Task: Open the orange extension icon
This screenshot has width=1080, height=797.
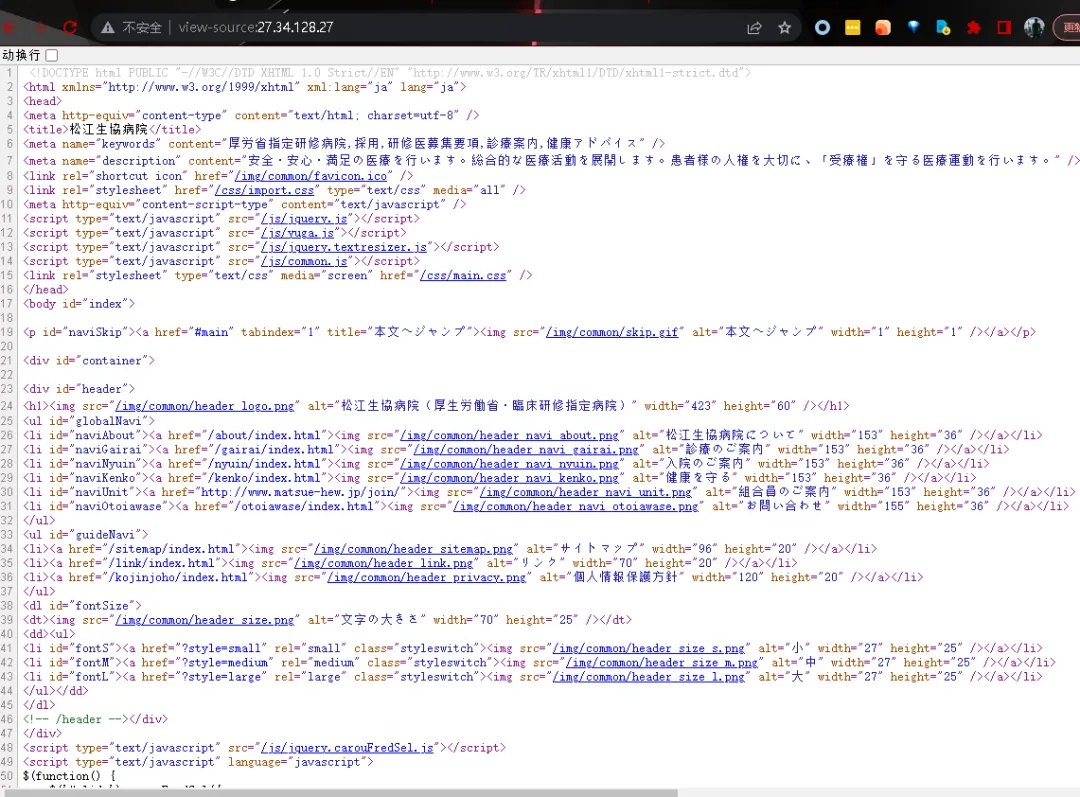Action: coord(883,28)
